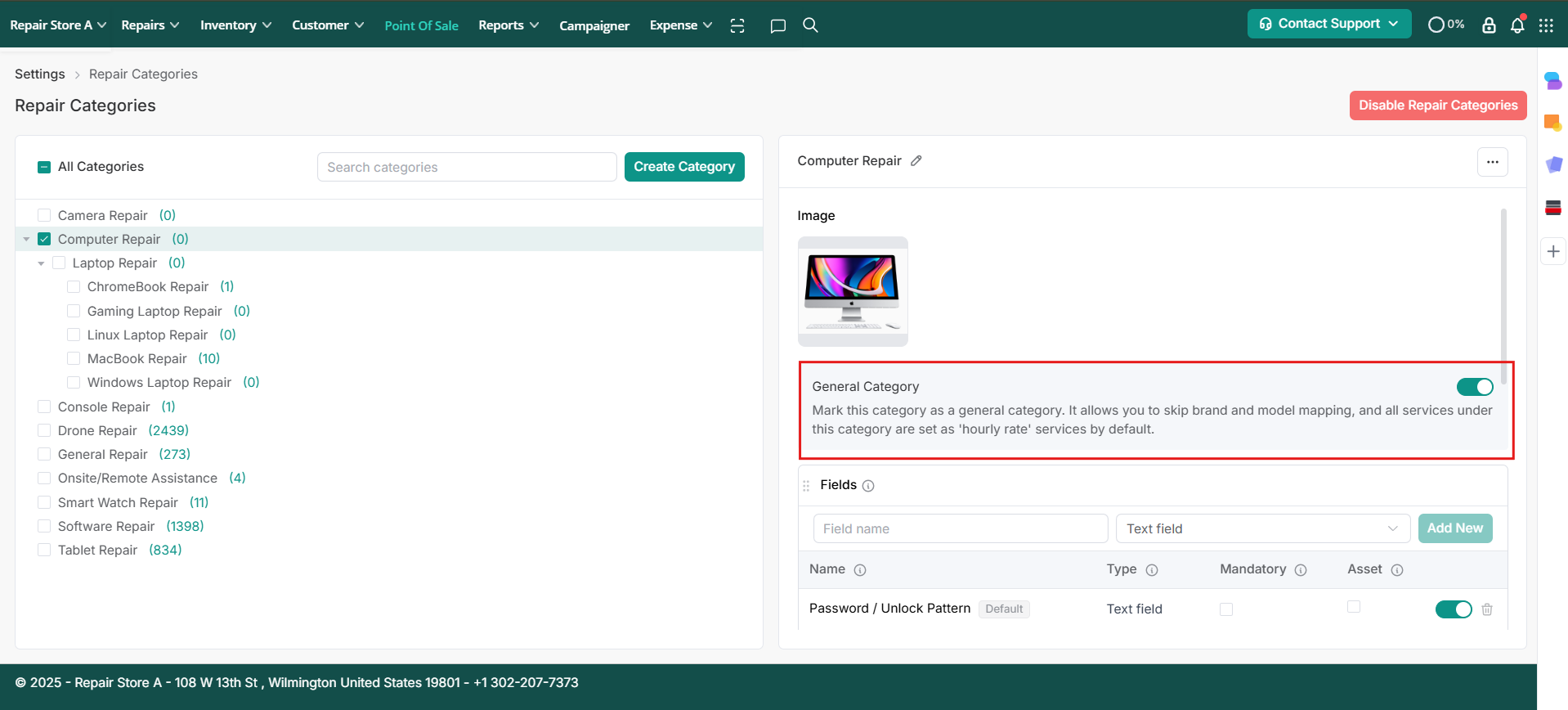Viewport: 1568px width, 710px height.
Task: Tick the MacBook Repair checkbox
Action: pos(74,358)
